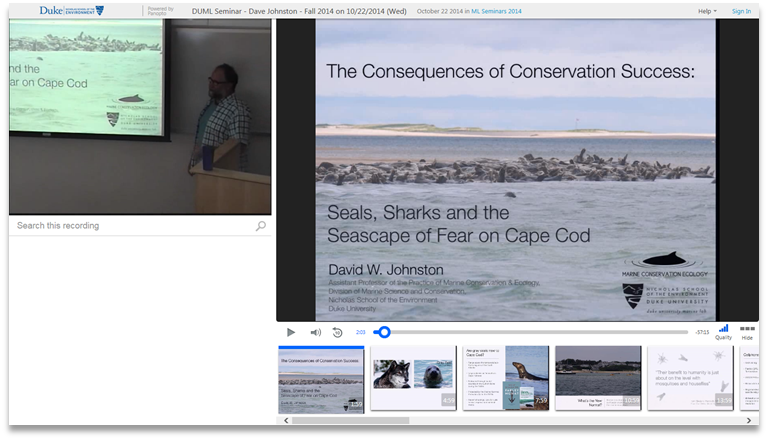This screenshot has width=768, height=440.
Task: Select the title slide thumbnail
Action: click(321, 380)
